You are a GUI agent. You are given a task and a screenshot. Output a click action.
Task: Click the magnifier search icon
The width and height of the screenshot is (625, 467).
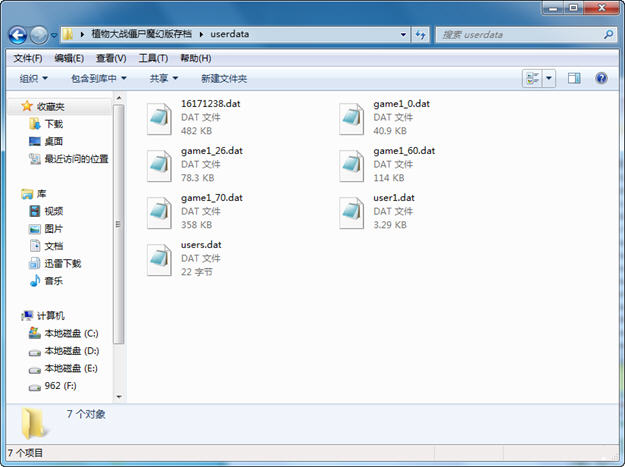pyautogui.click(x=609, y=35)
